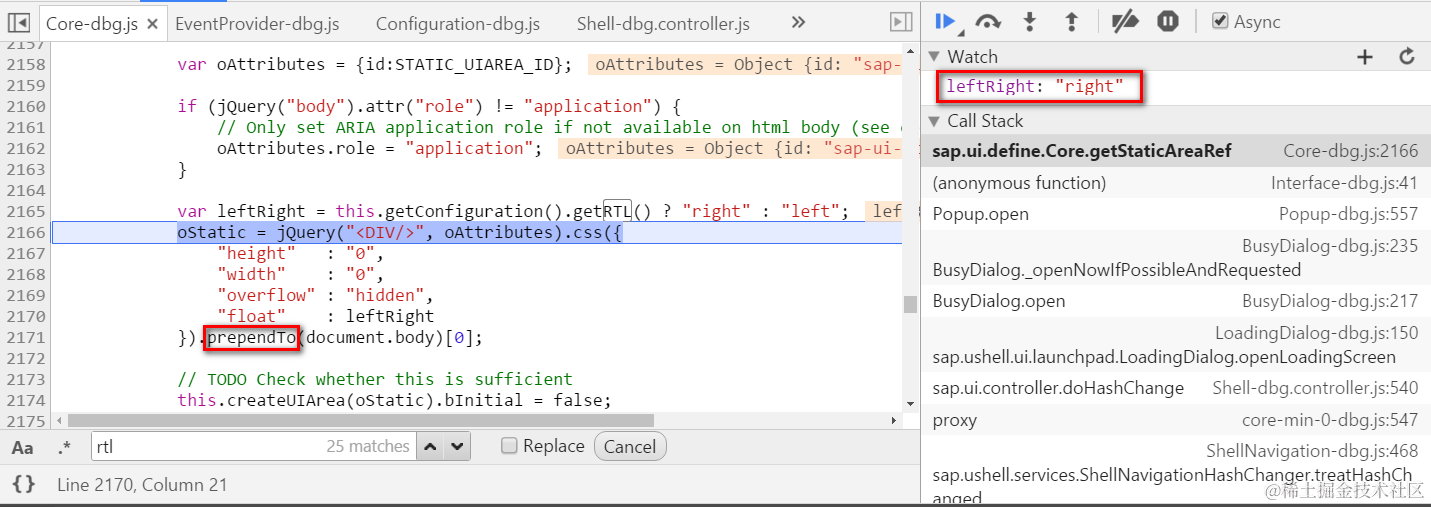Click the TODO comment on line 2173
The width and height of the screenshot is (1431, 507).
point(375,379)
